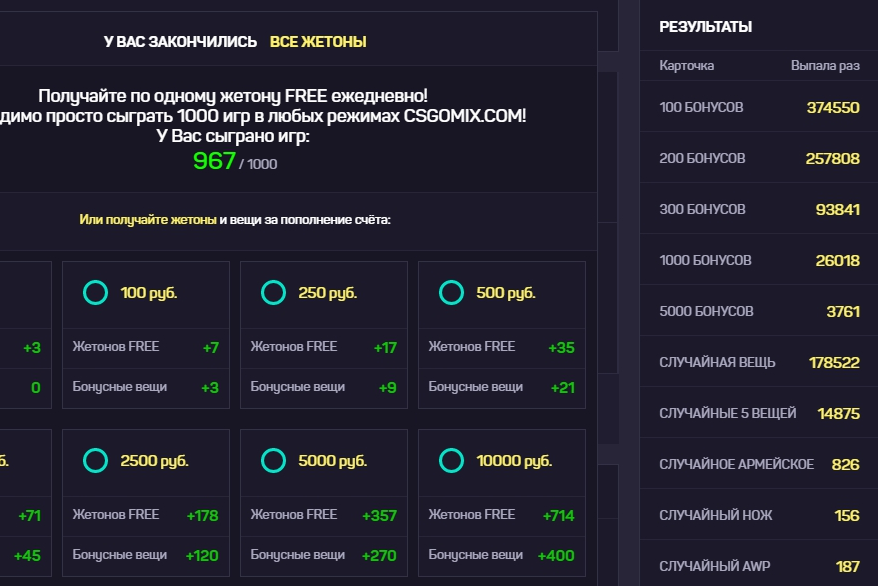Click the ВСЕ ЖЕТОНЫ yellow link

coord(318,42)
